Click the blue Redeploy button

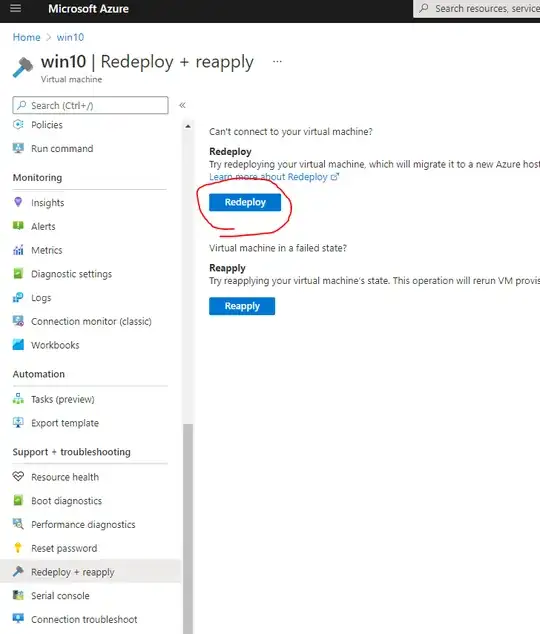pos(245,202)
